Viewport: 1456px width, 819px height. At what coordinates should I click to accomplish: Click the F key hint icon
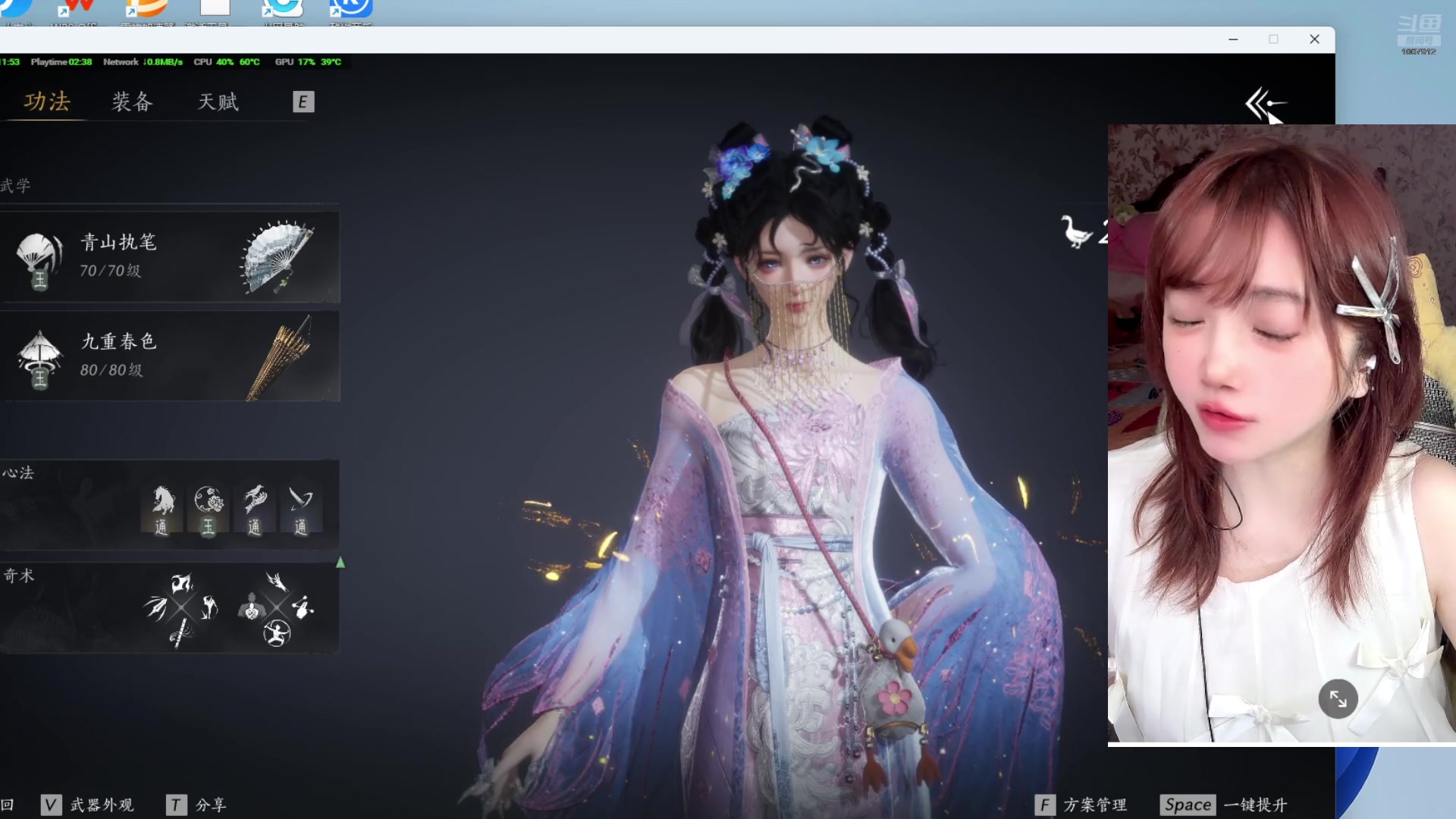point(1045,805)
